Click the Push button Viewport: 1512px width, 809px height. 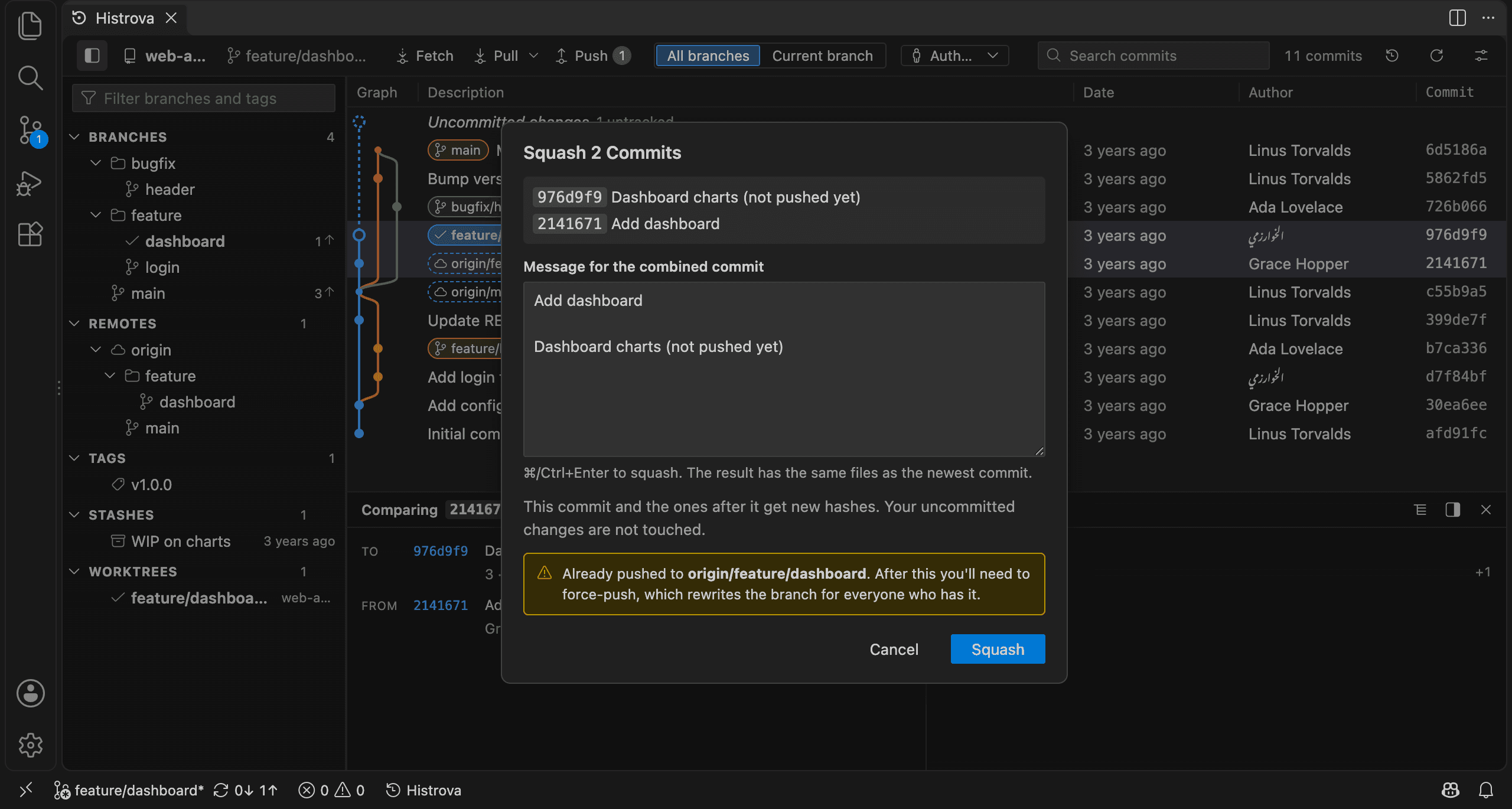coord(592,56)
